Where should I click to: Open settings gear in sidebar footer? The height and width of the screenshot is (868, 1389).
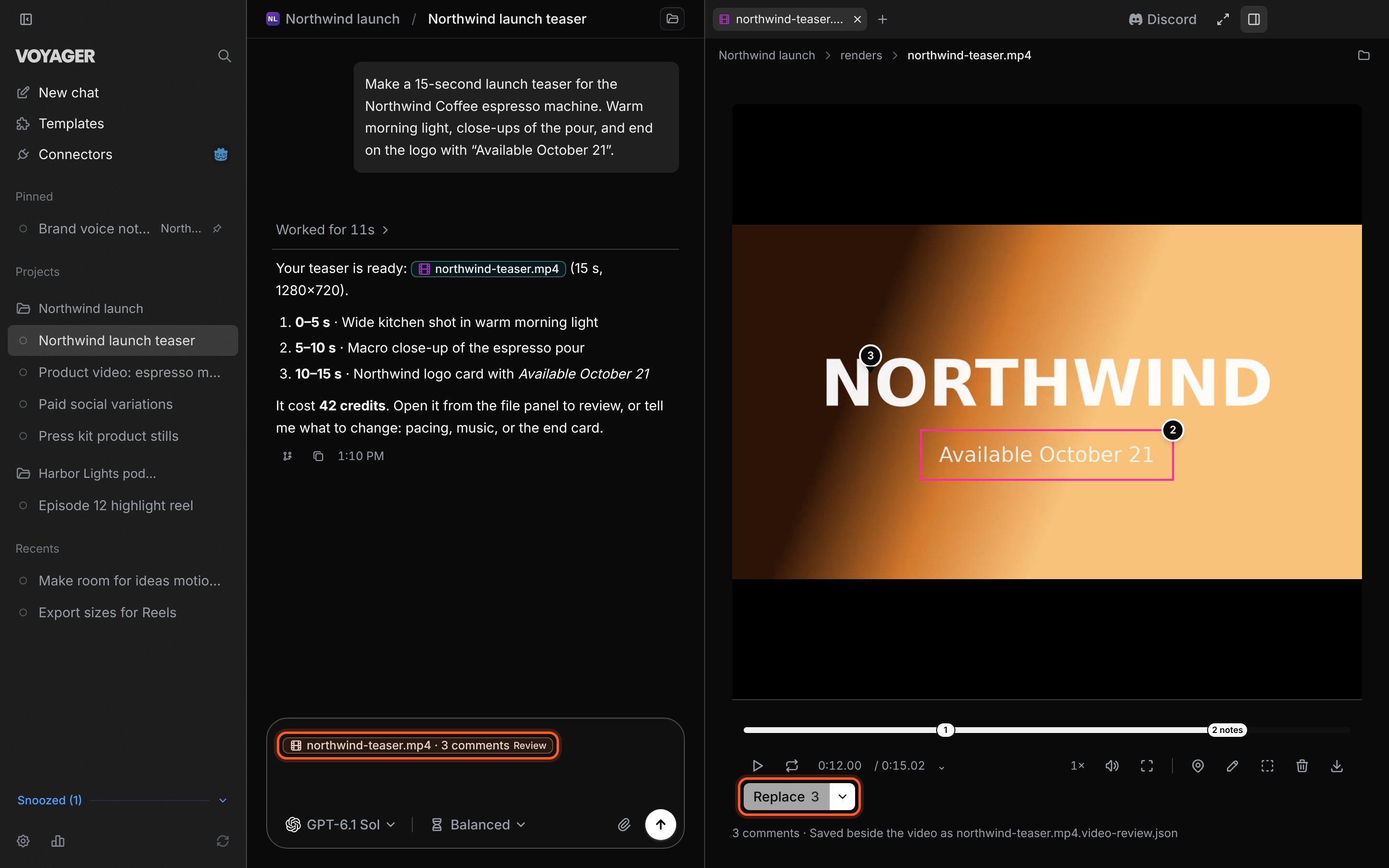(x=23, y=841)
